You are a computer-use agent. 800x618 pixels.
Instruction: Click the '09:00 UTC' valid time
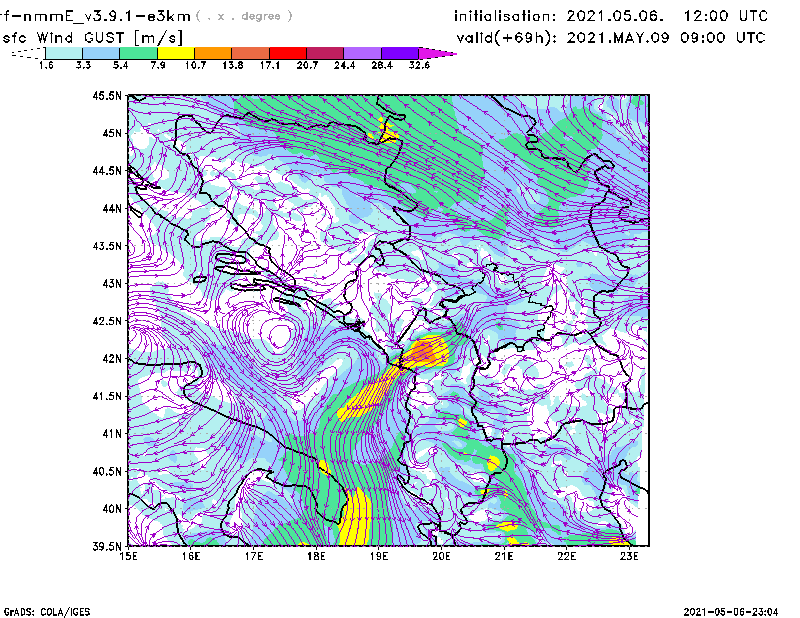point(722,38)
